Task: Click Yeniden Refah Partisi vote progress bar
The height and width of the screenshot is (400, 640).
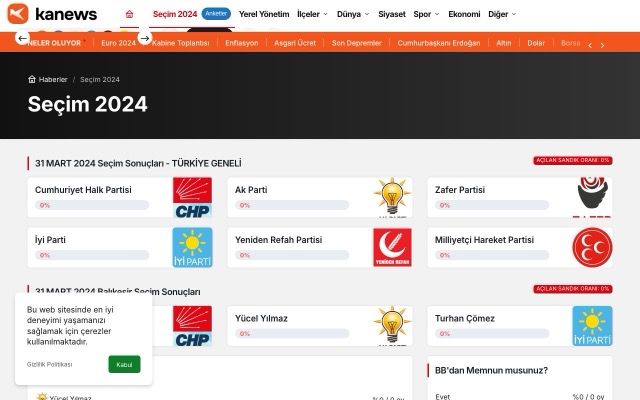Action: point(292,255)
